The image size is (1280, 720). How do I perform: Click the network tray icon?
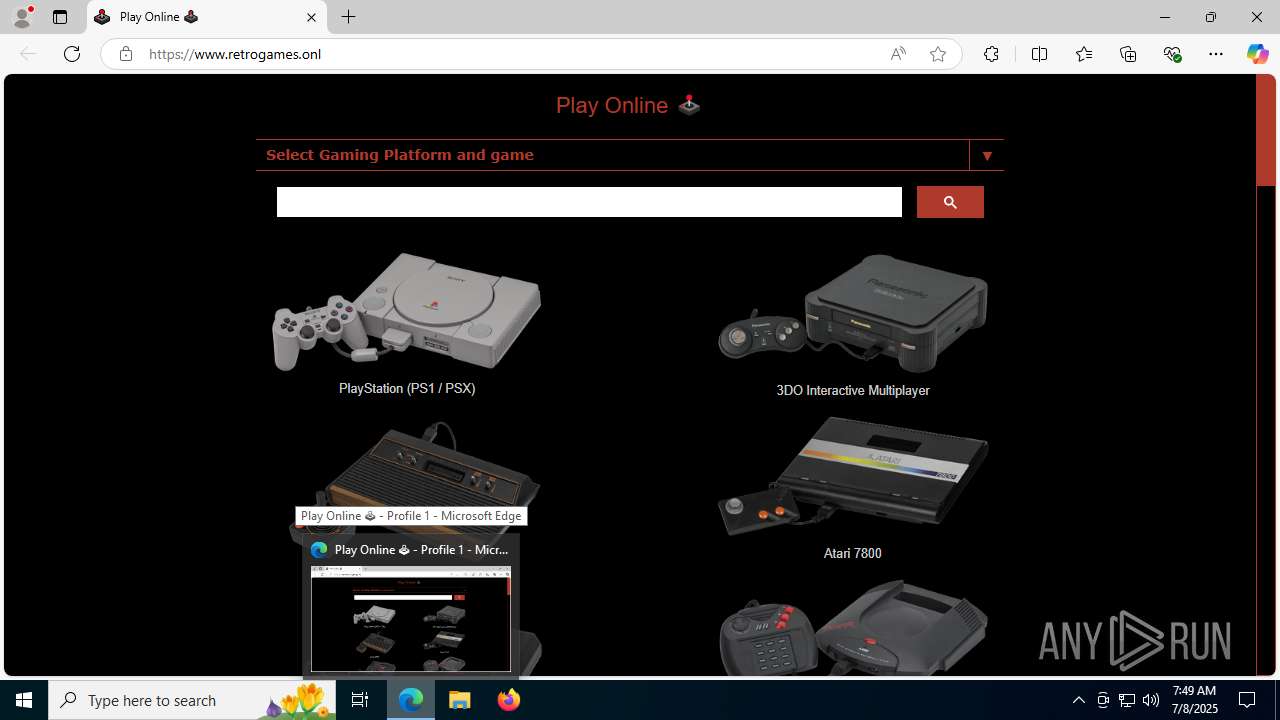[x=1127, y=700]
